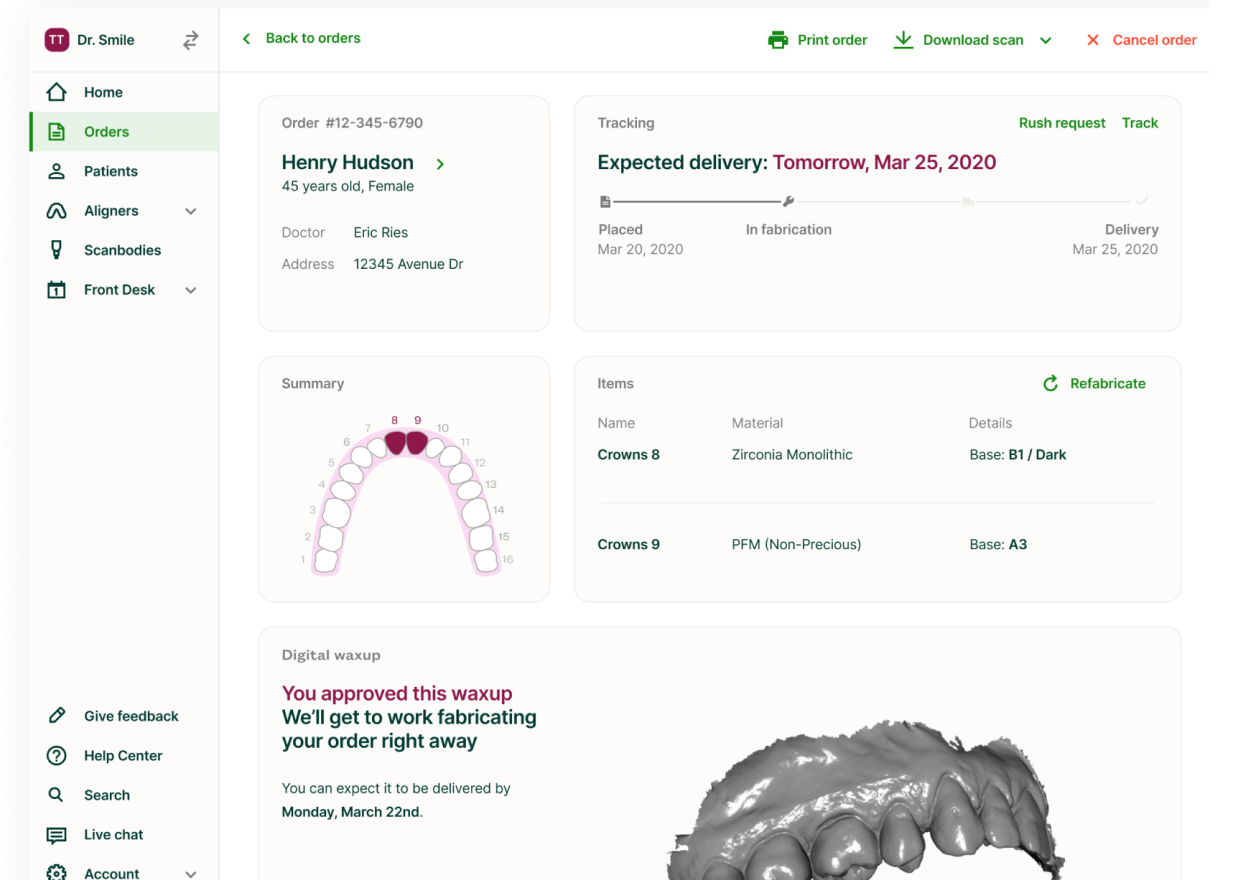Click the download arrow icon

click(x=903, y=40)
